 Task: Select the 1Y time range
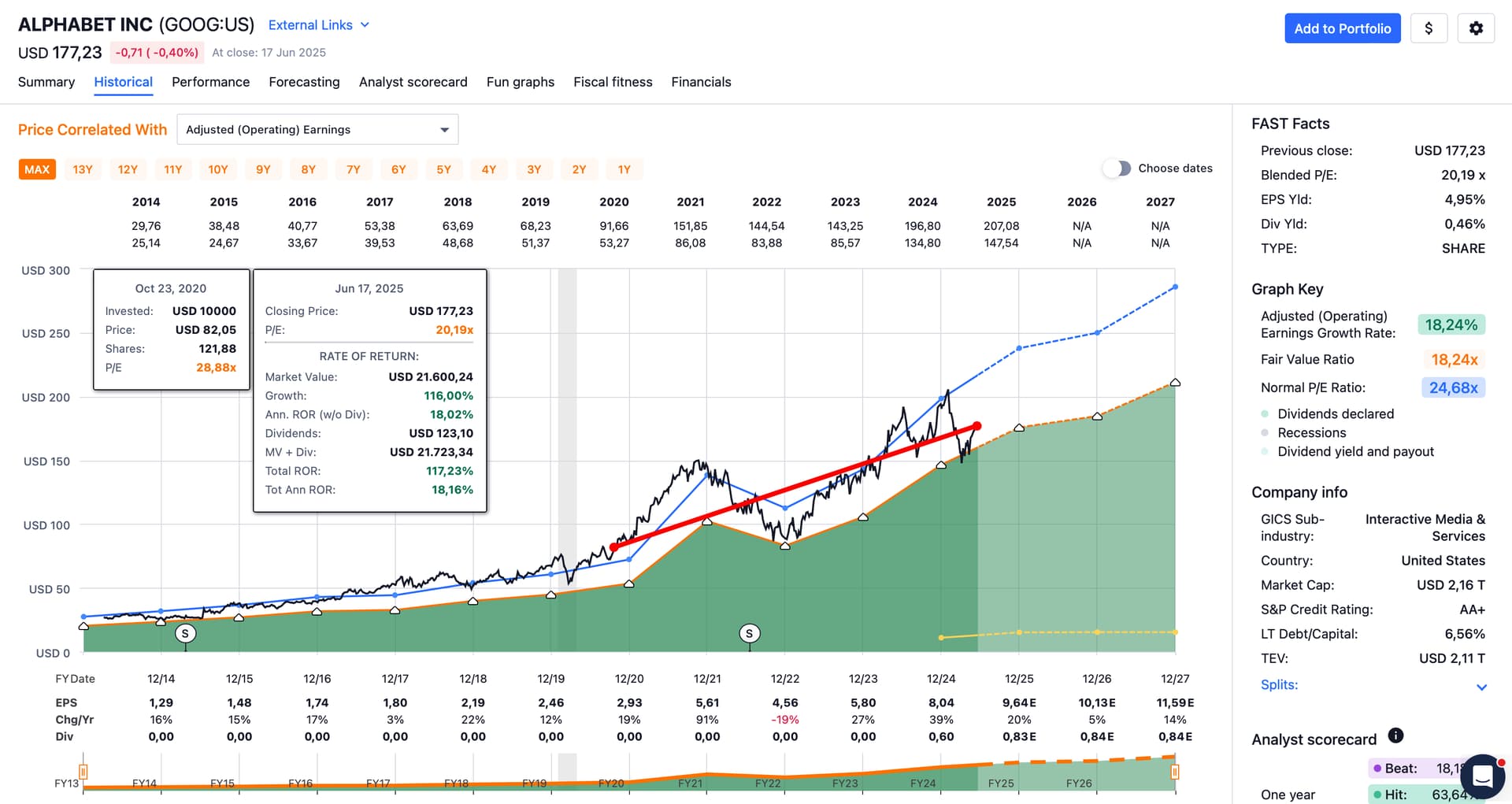624,169
